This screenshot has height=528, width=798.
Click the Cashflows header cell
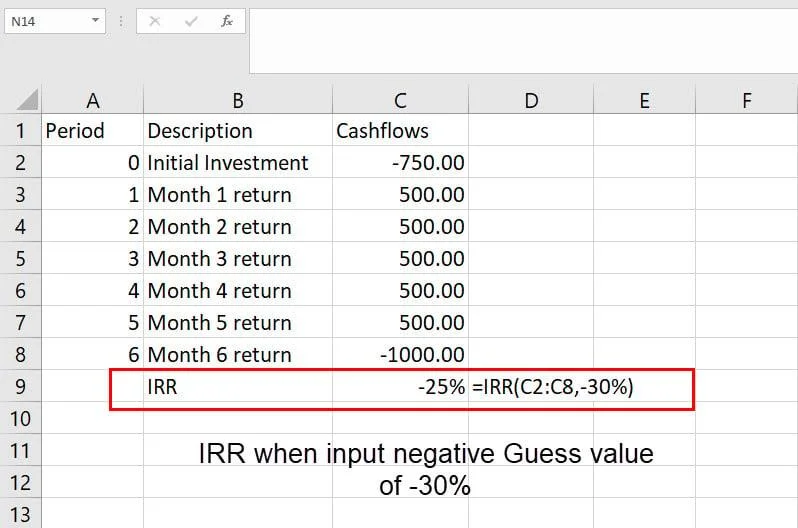tap(400, 131)
